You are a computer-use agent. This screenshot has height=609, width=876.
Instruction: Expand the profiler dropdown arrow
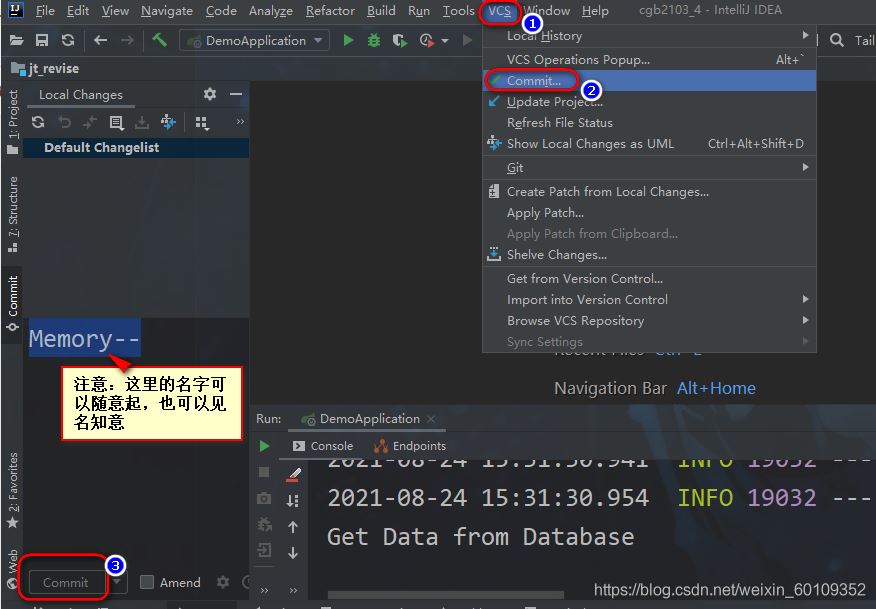tap(445, 41)
